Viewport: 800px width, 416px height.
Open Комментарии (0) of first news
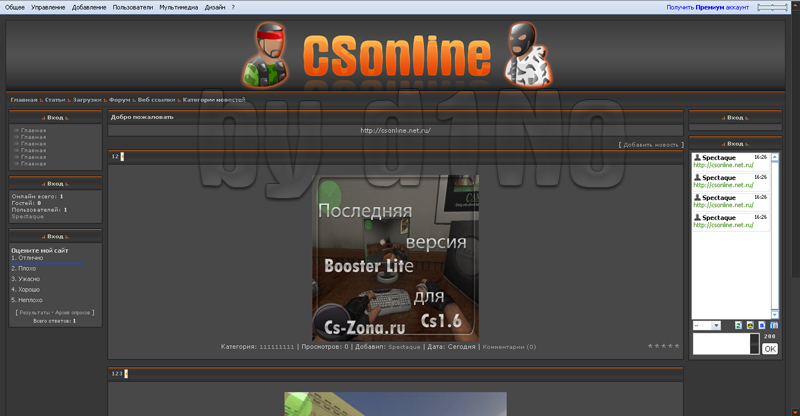click(509, 347)
